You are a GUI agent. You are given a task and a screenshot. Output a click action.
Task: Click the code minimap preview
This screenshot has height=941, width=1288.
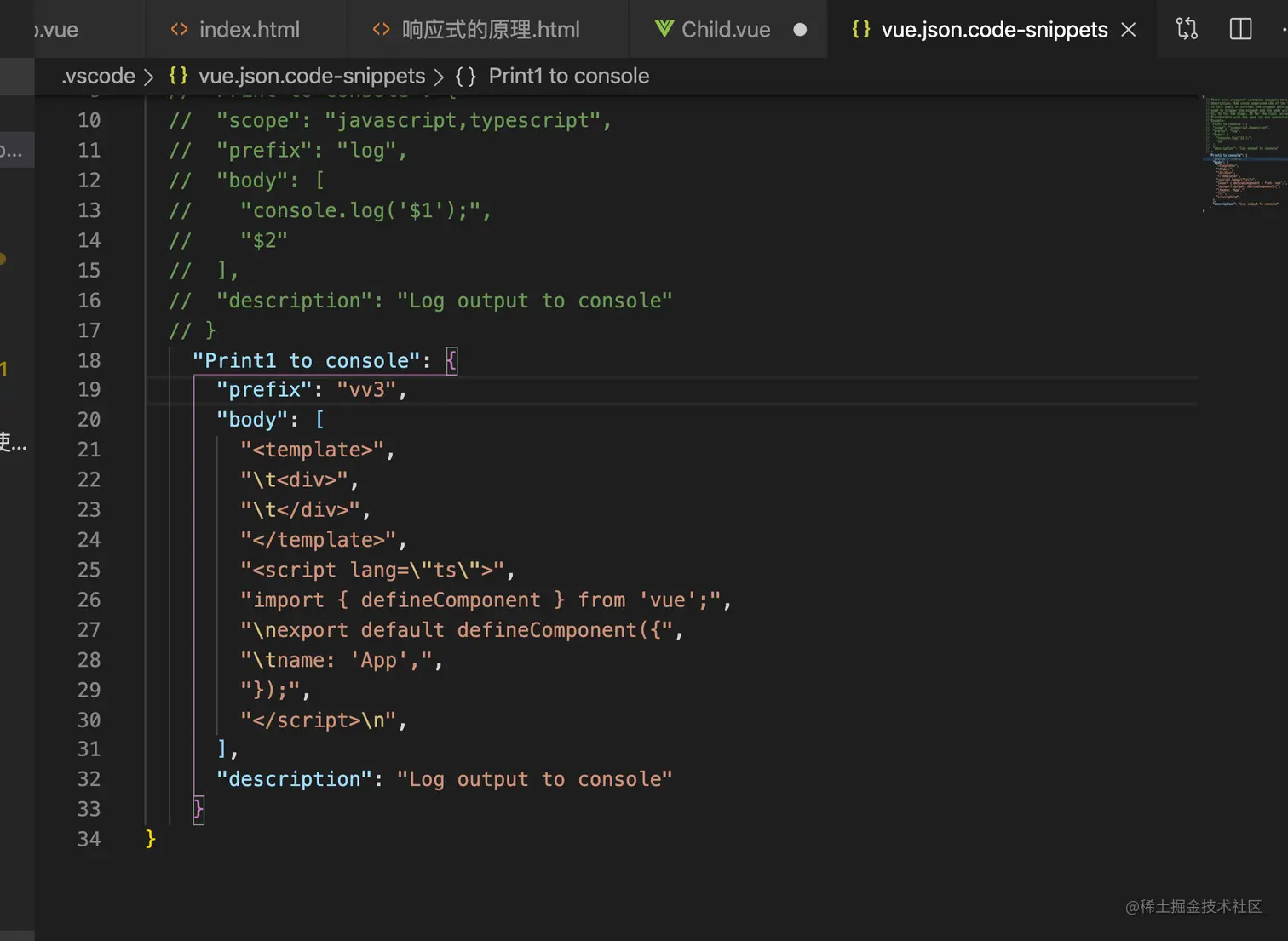1244,152
